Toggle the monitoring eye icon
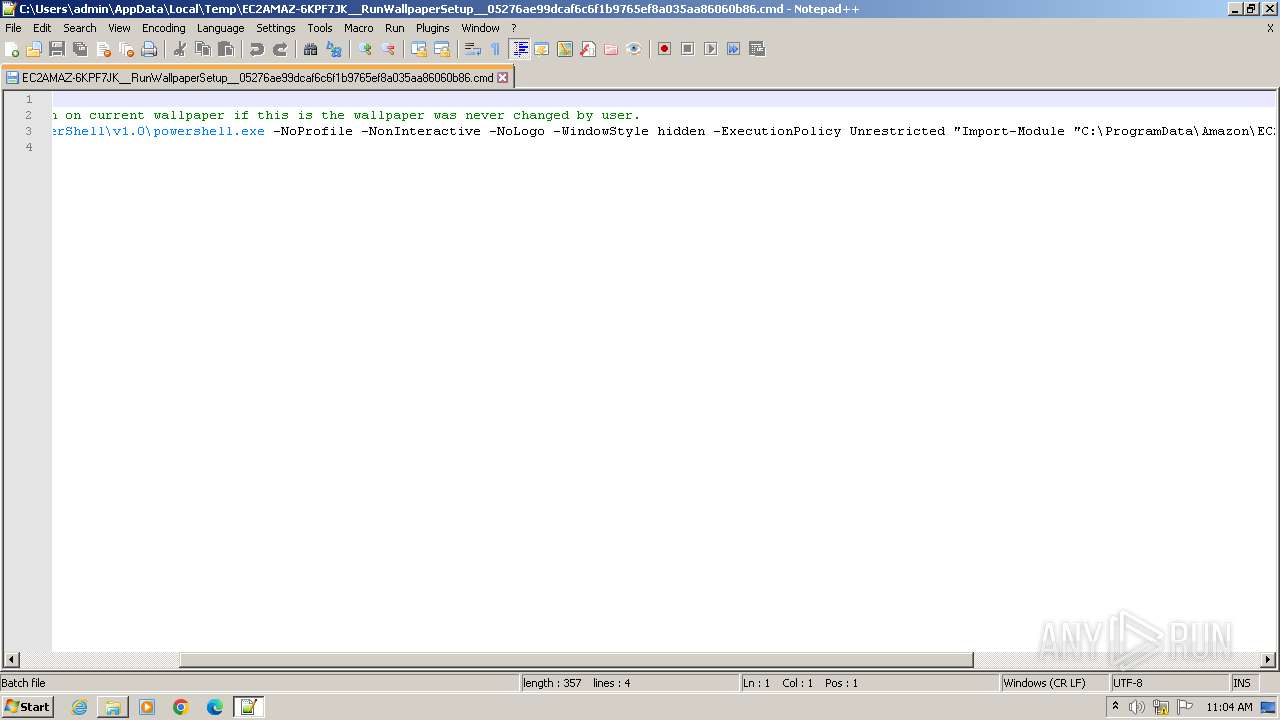Image resolution: width=1280 pixels, height=720 pixels. click(x=634, y=49)
